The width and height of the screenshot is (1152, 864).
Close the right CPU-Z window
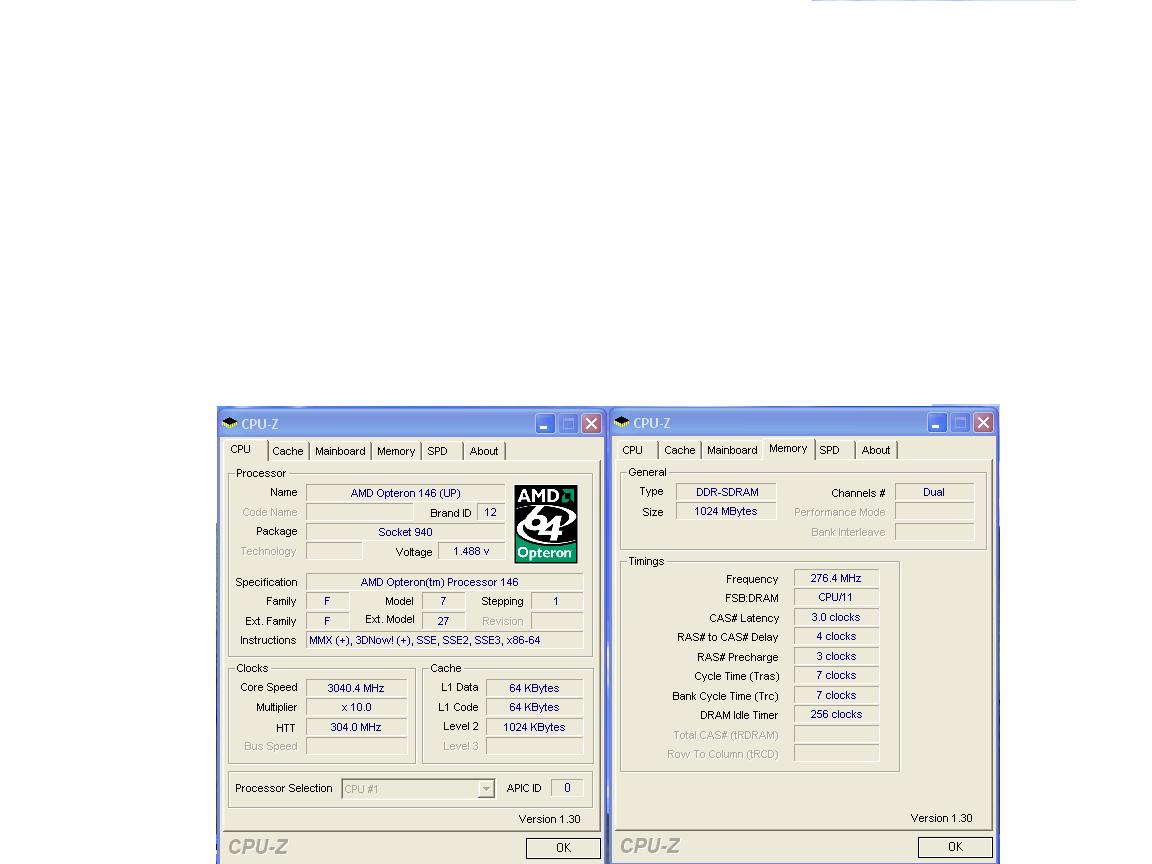coord(984,423)
